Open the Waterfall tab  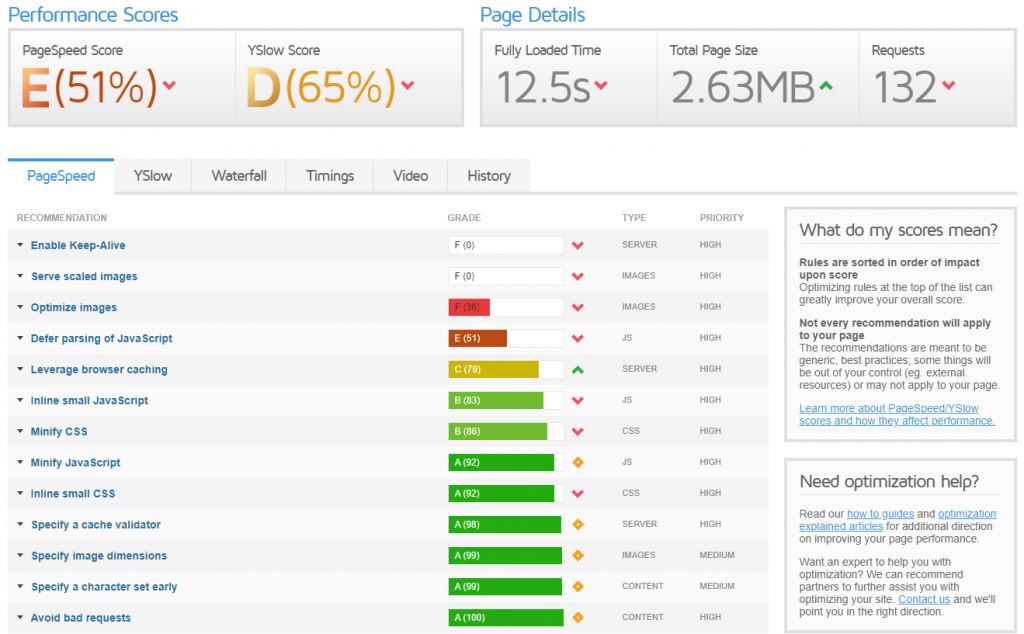point(239,176)
